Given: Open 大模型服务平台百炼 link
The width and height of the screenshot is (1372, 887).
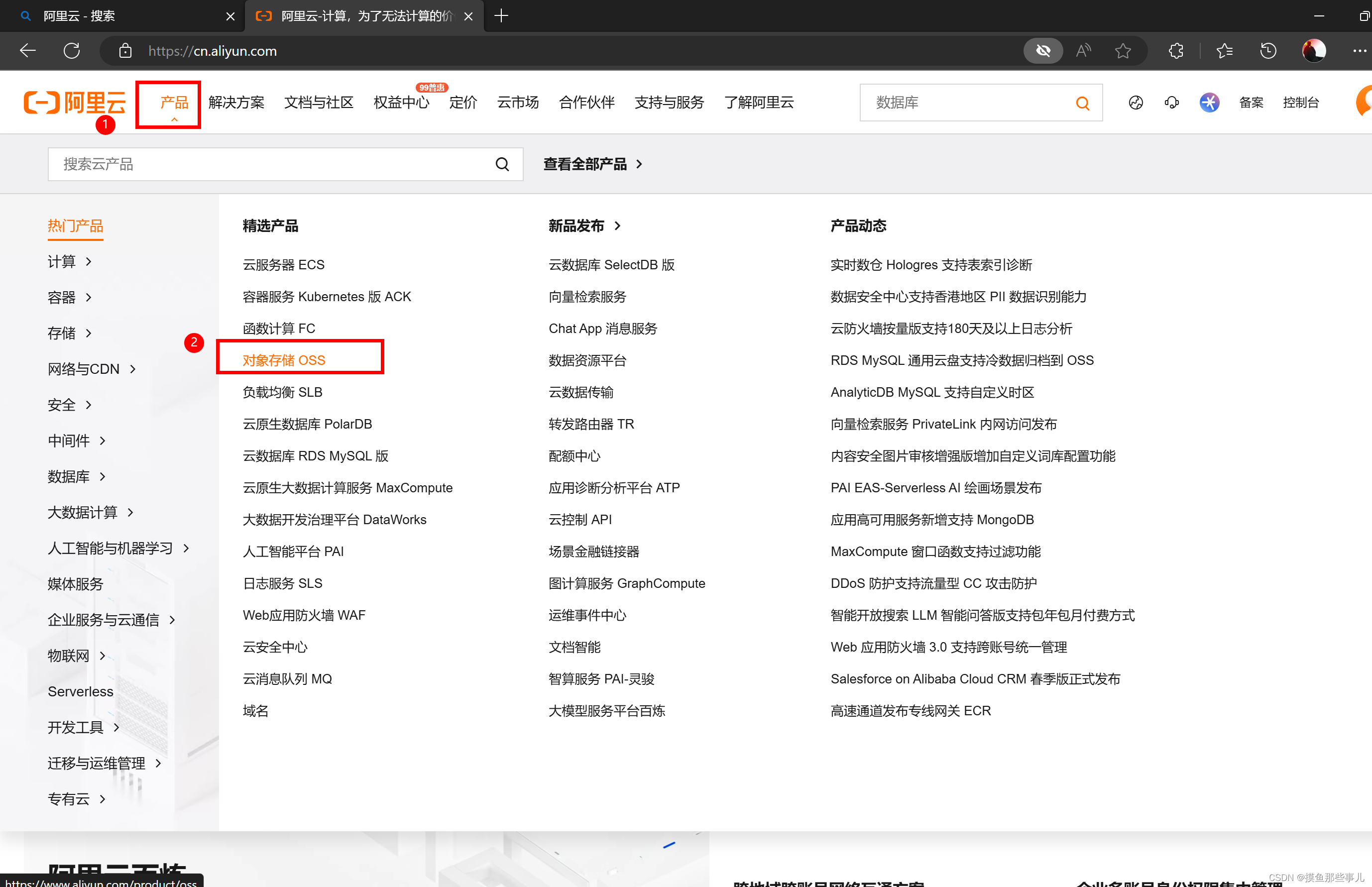Looking at the screenshot, I should [606, 711].
